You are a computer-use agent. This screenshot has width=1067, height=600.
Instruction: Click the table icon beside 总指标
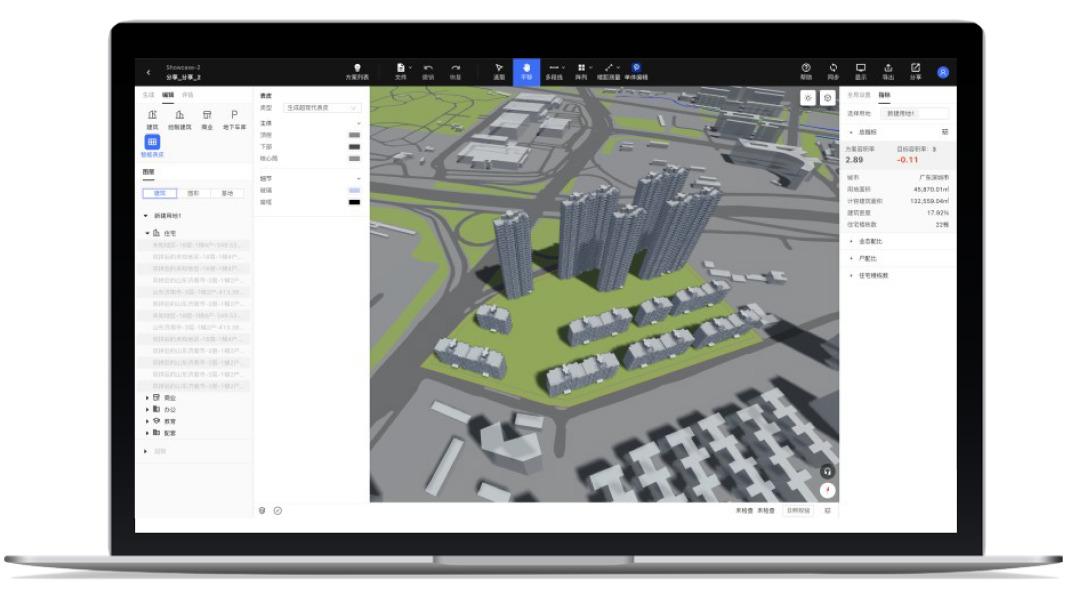tap(945, 132)
